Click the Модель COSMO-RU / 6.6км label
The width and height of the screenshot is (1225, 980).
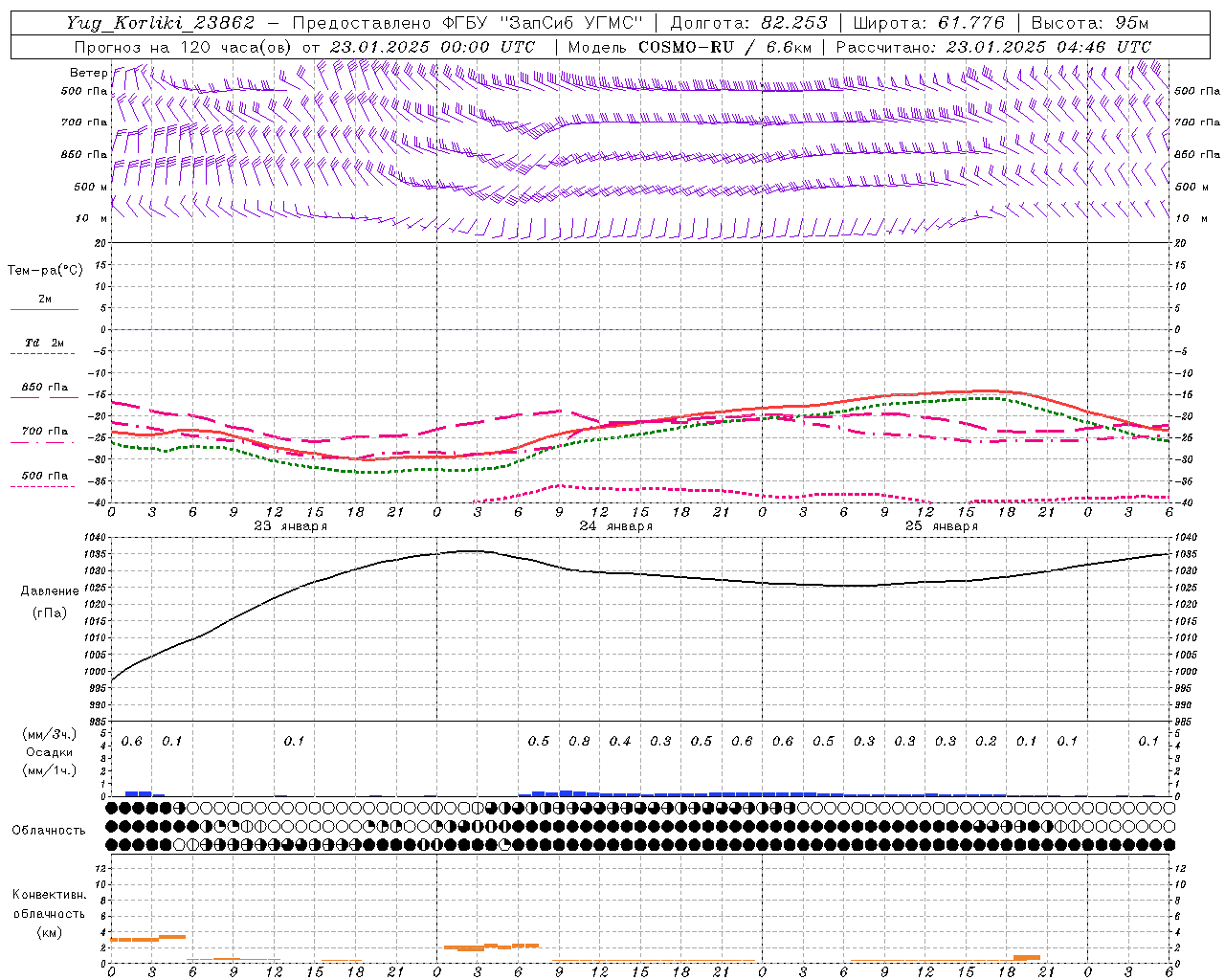pos(690,47)
